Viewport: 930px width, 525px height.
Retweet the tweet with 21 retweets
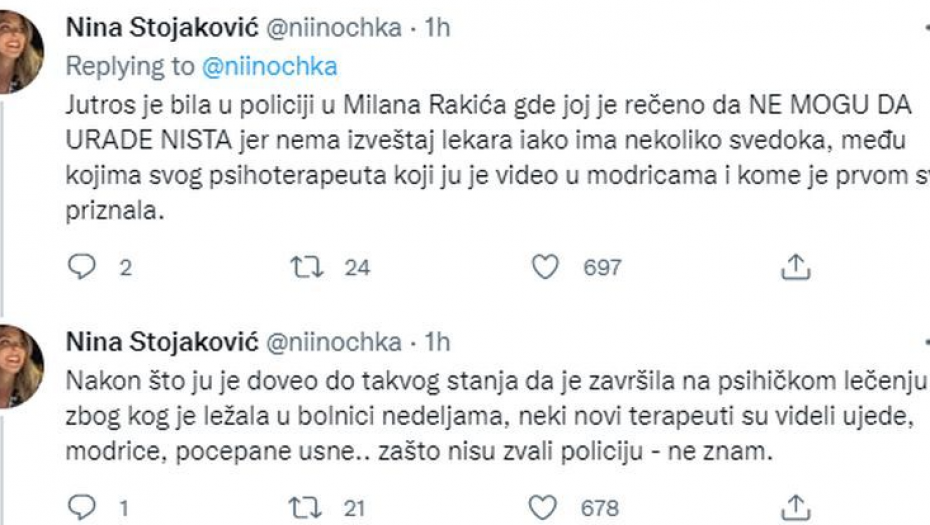[x=301, y=507]
